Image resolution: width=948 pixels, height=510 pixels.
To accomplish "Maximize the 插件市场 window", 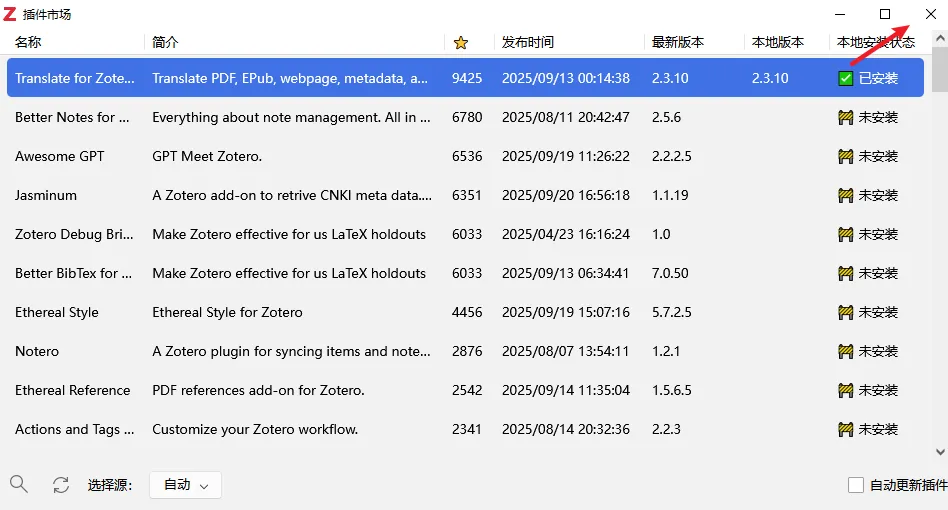I will (x=885, y=14).
